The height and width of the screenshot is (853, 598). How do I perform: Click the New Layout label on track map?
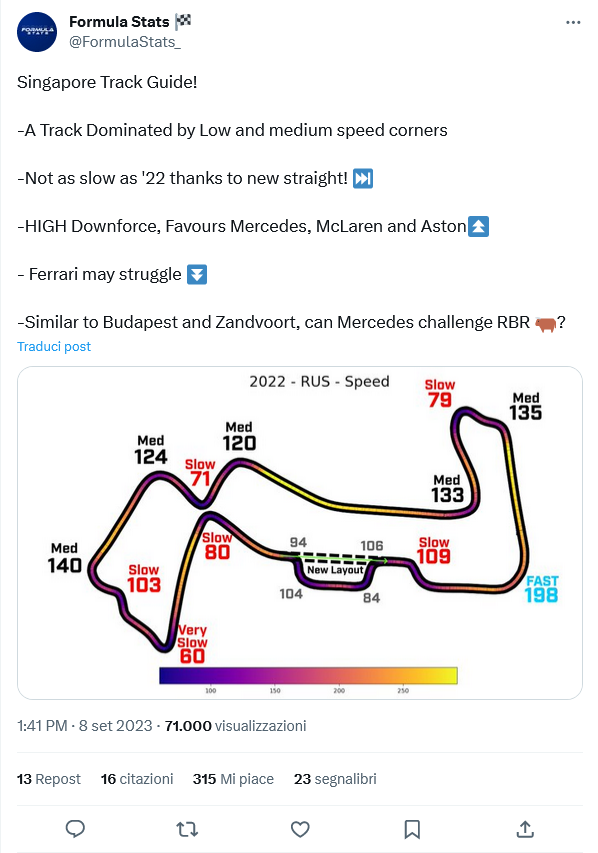point(335,570)
